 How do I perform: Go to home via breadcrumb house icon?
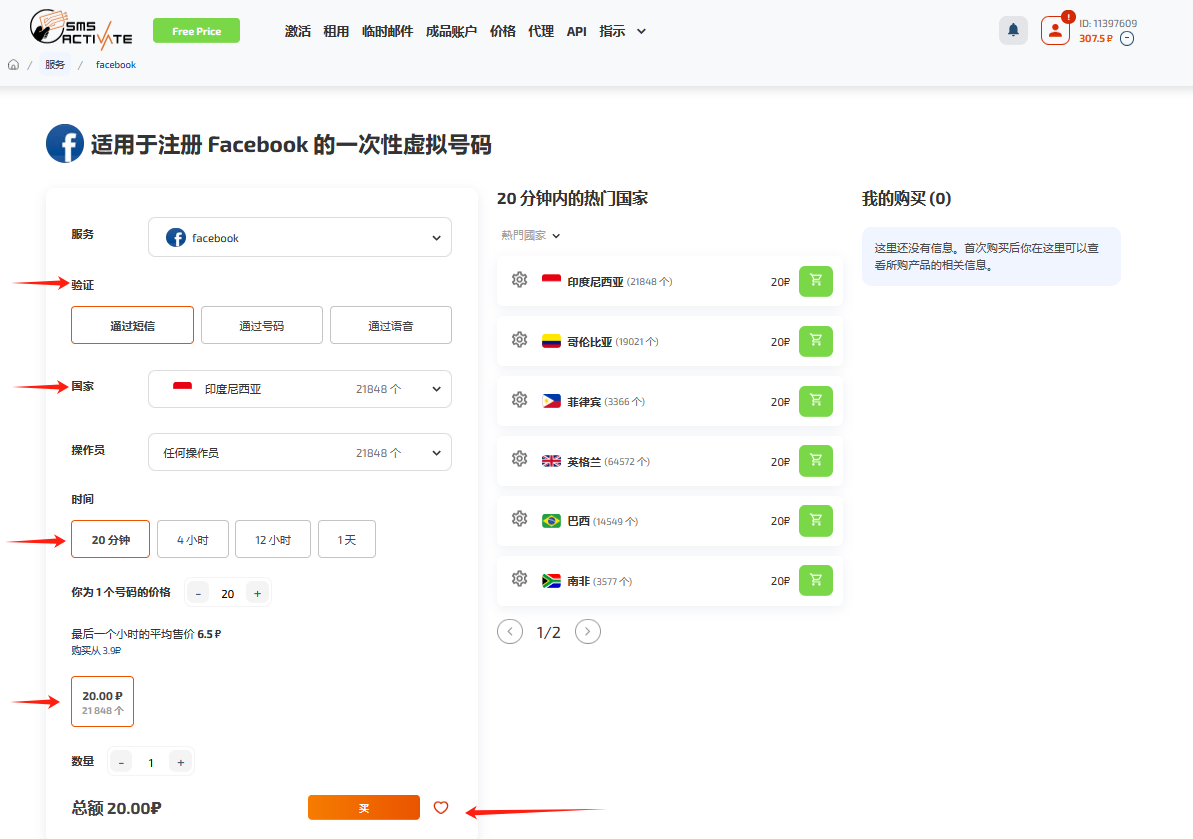click(x=13, y=65)
